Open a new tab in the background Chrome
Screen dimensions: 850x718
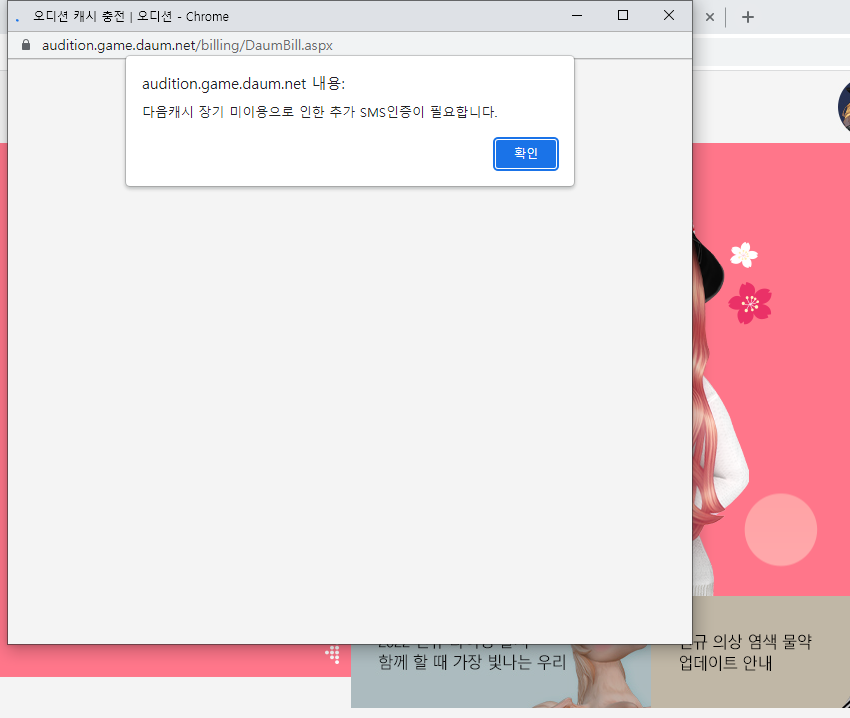(x=748, y=17)
